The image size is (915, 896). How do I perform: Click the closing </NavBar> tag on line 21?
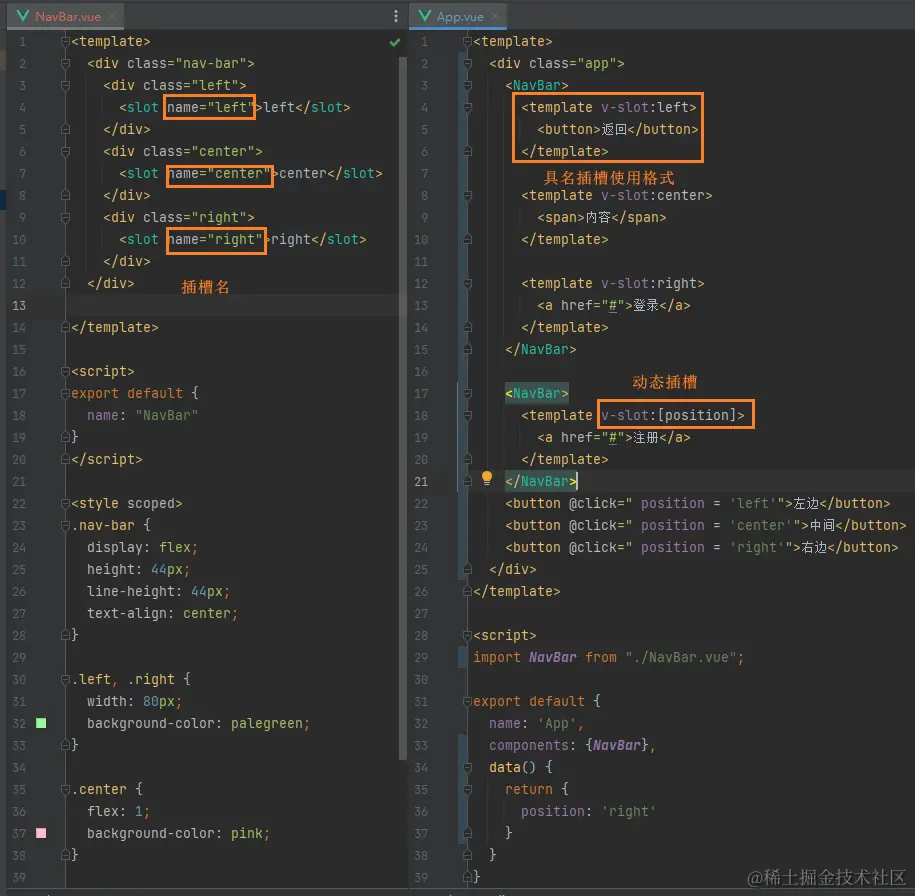(x=541, y=482)
